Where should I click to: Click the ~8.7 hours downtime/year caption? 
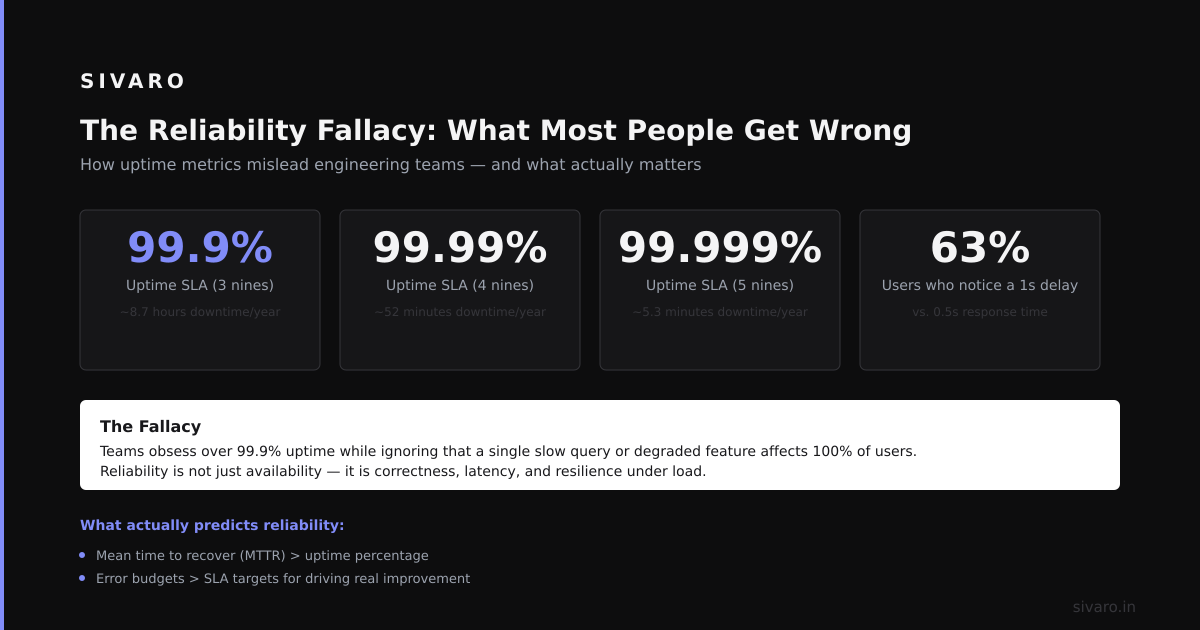point(200,312)
